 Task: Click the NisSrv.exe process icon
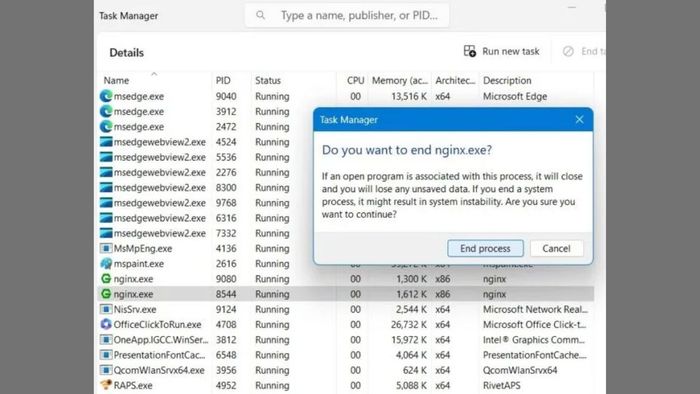coord(106,309)
